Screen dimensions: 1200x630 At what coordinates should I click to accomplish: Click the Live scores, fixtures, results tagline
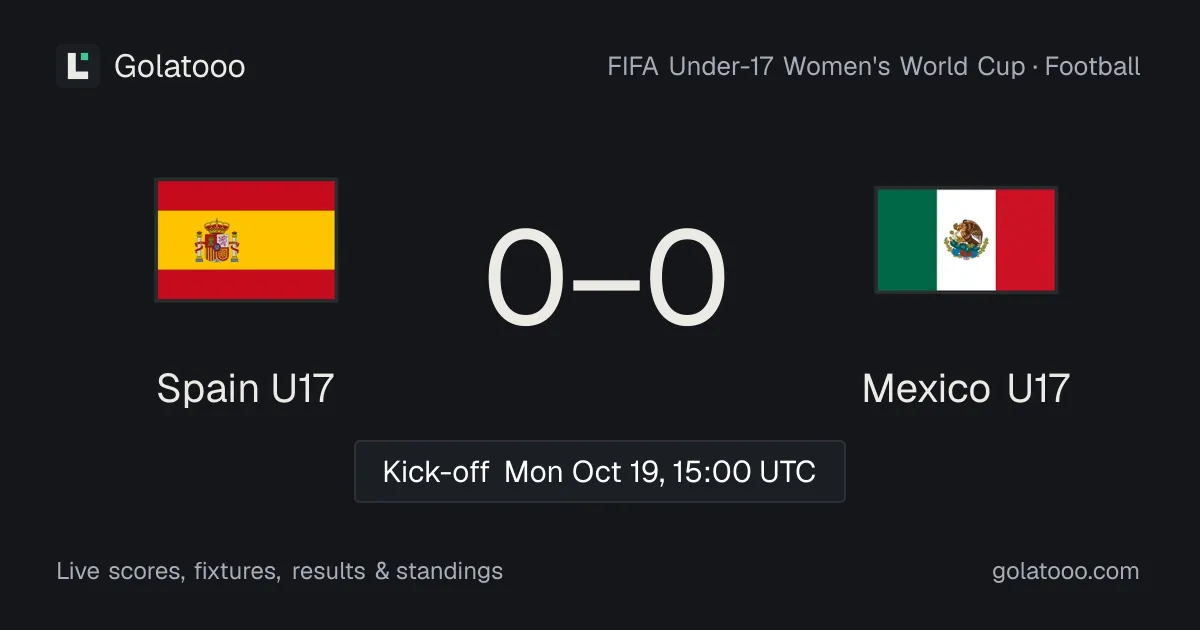point(280,571)
